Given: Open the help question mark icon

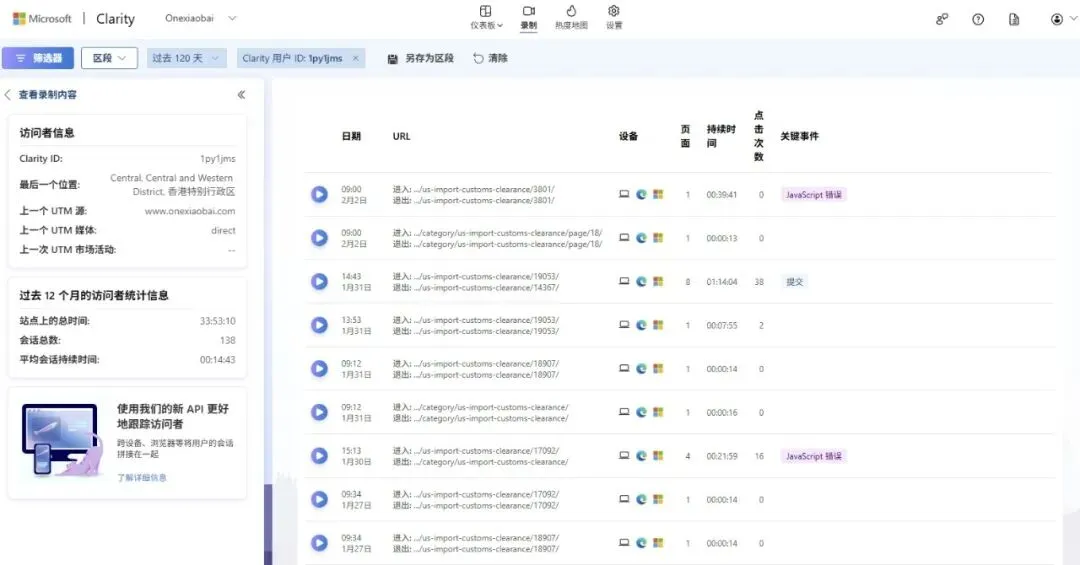Looking at the screenshot, I should point(978,19).
